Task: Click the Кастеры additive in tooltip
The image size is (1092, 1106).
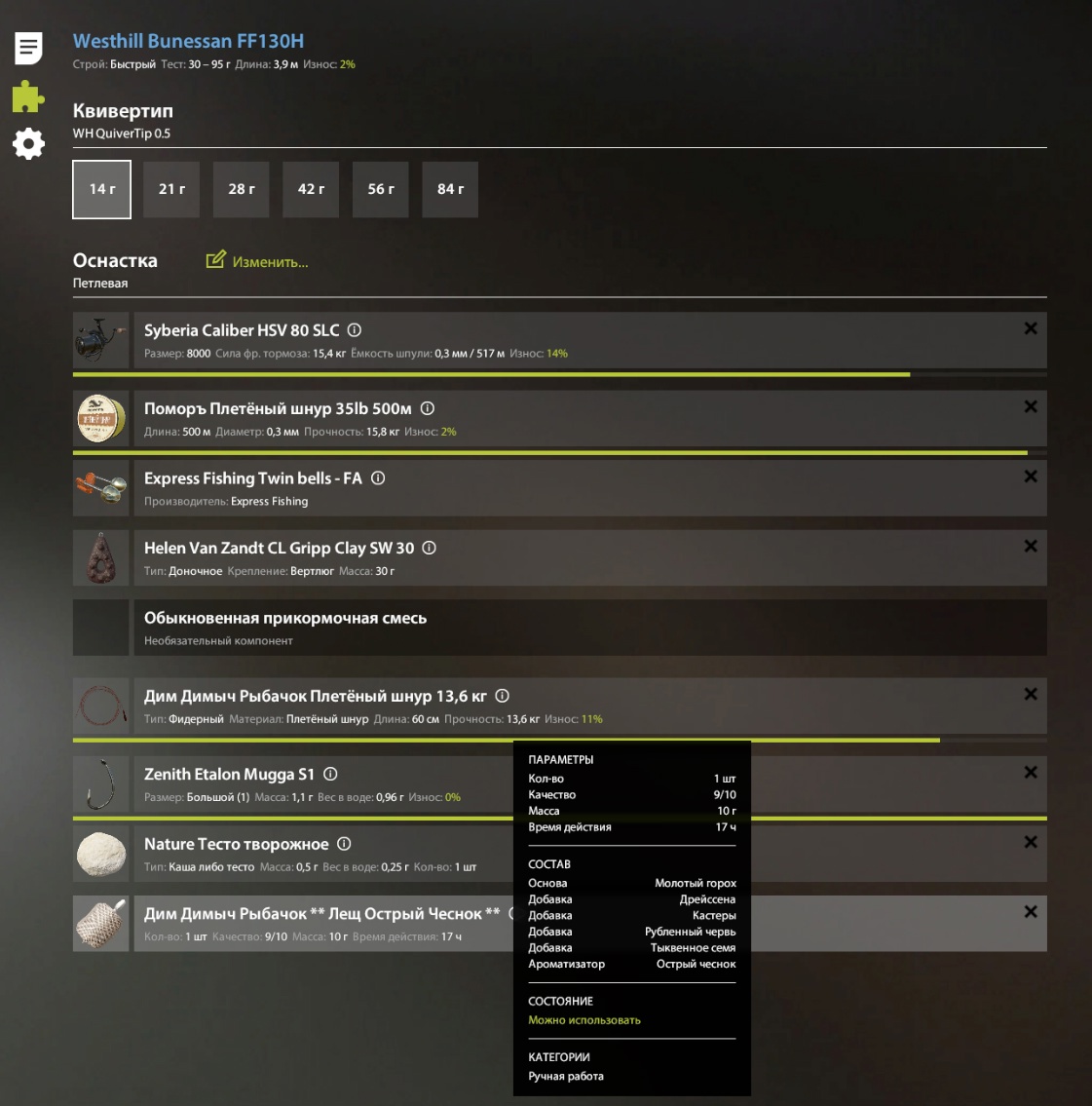Action: tap(713, 916)
